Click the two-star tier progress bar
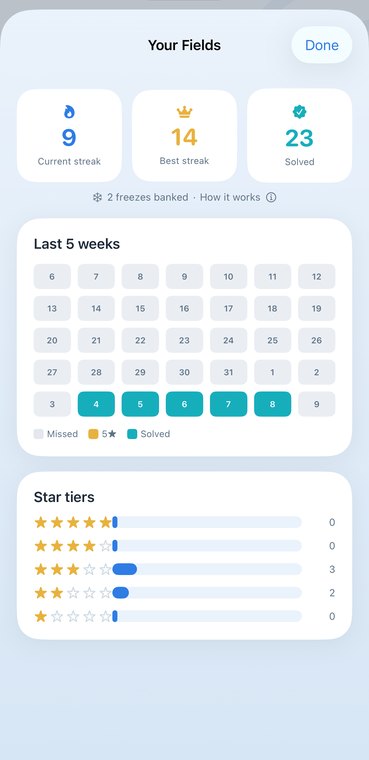The height and width of the screenshot is (760, 369). (x=207, y=593)
